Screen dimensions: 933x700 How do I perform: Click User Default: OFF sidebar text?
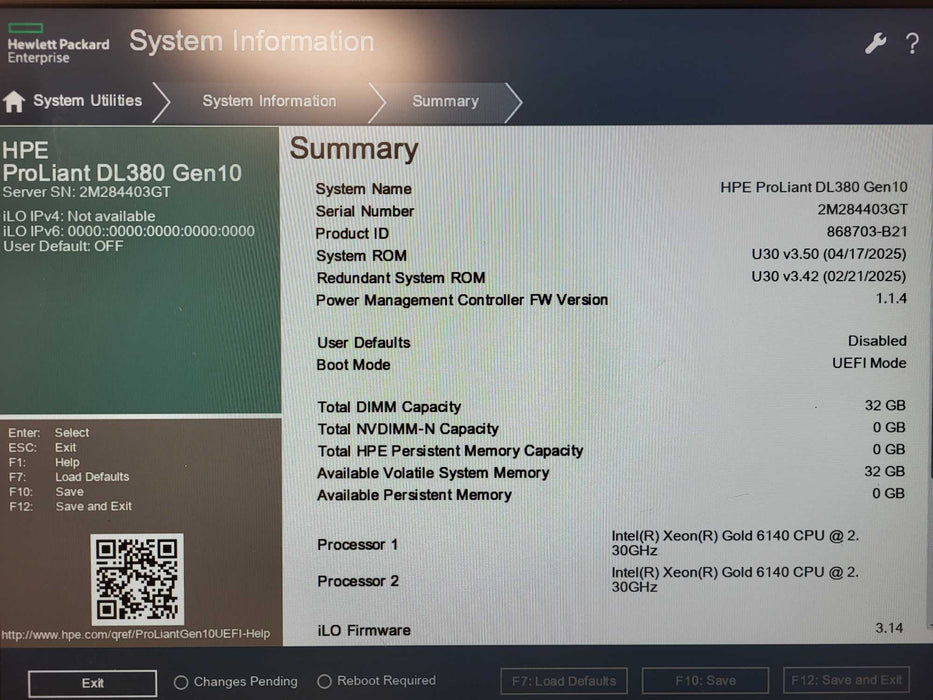(63, 246)
